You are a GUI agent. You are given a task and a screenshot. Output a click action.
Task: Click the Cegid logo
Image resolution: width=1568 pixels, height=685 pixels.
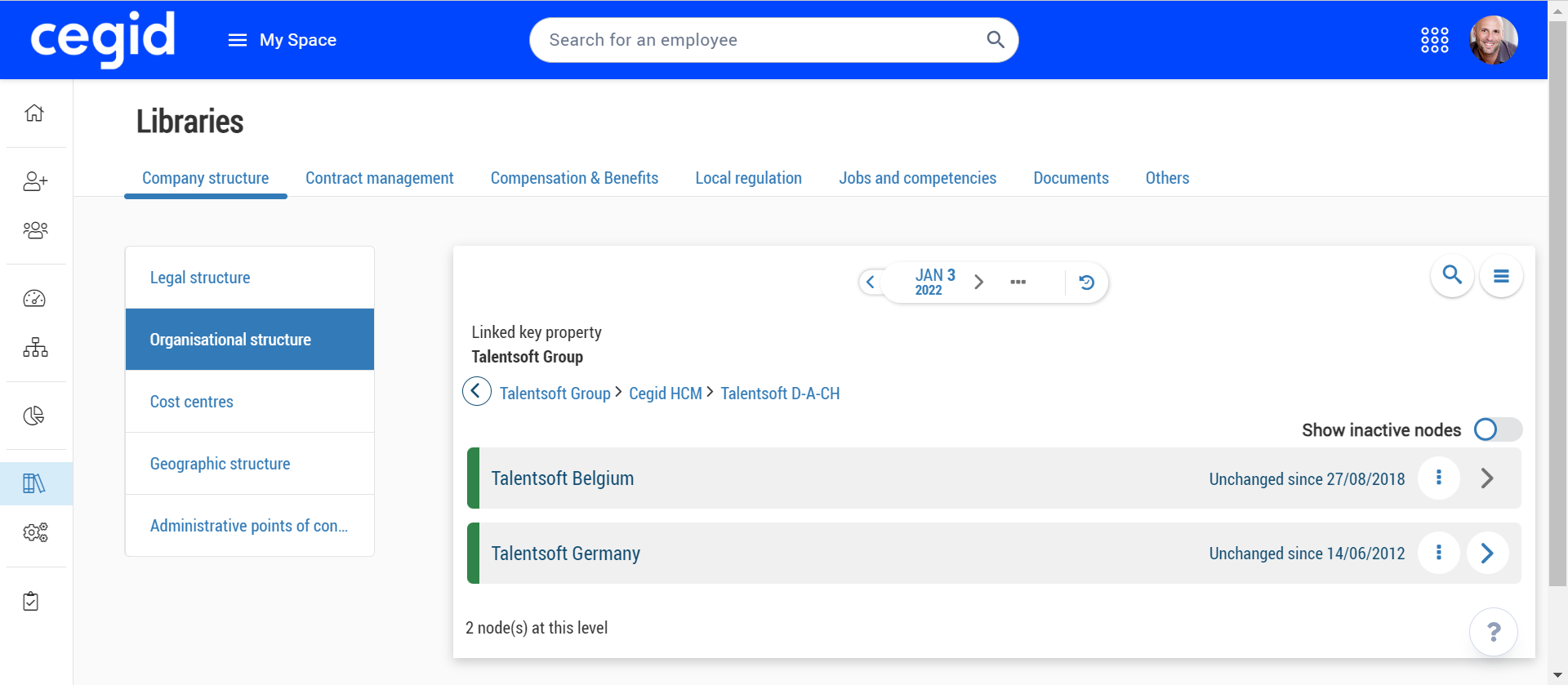(x=103, y=38)
